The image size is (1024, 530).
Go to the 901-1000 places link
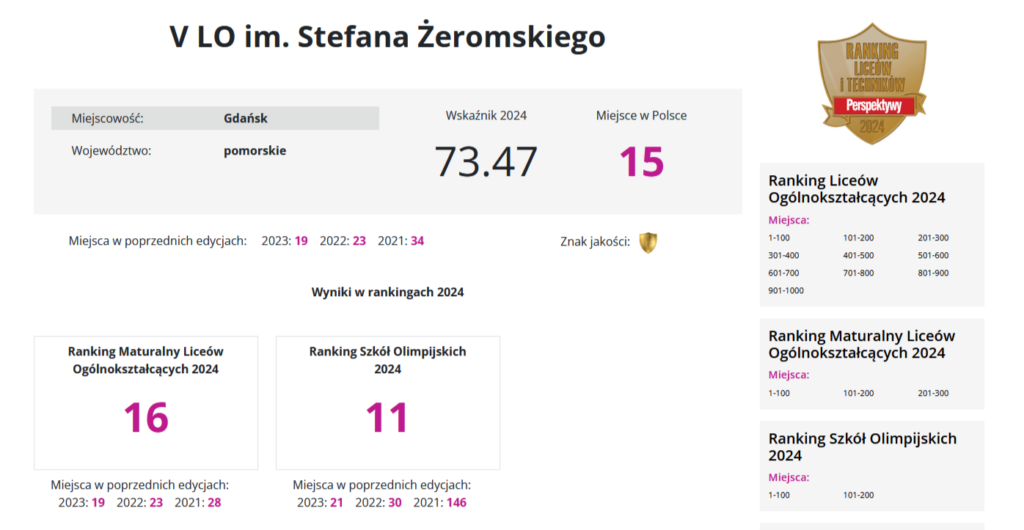pos(785,290)
